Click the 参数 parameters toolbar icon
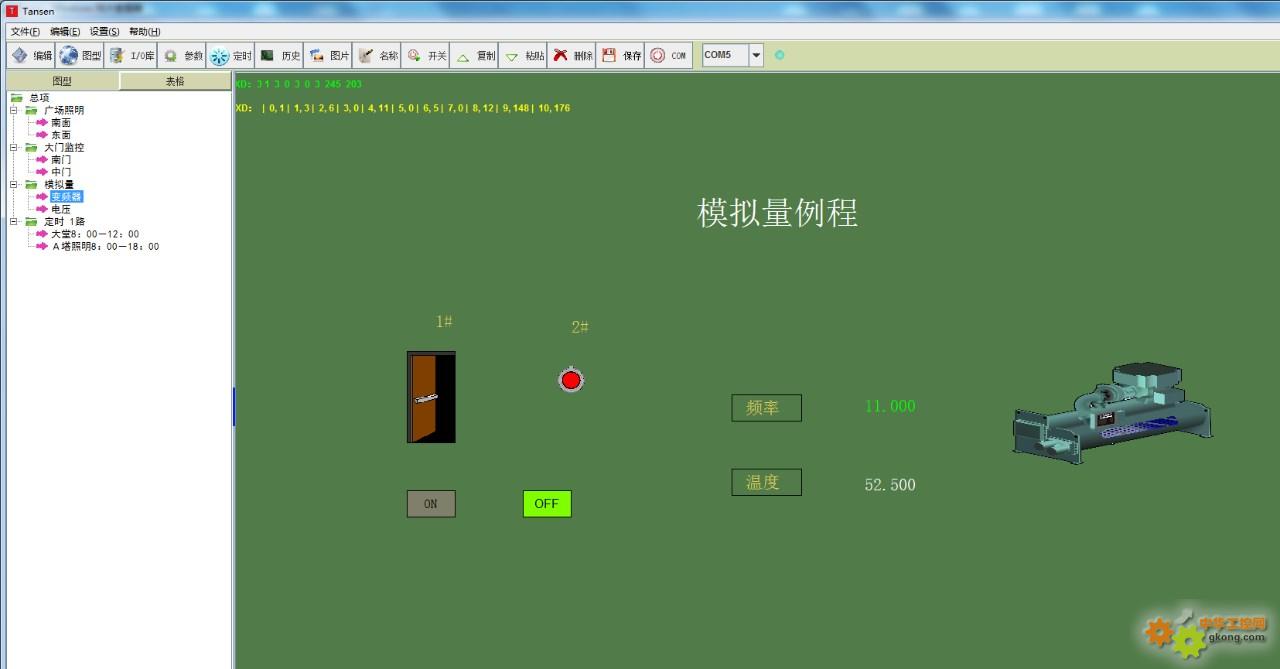Image resolution: width=1280 pixels, height=669 pixels. [170, 56]
